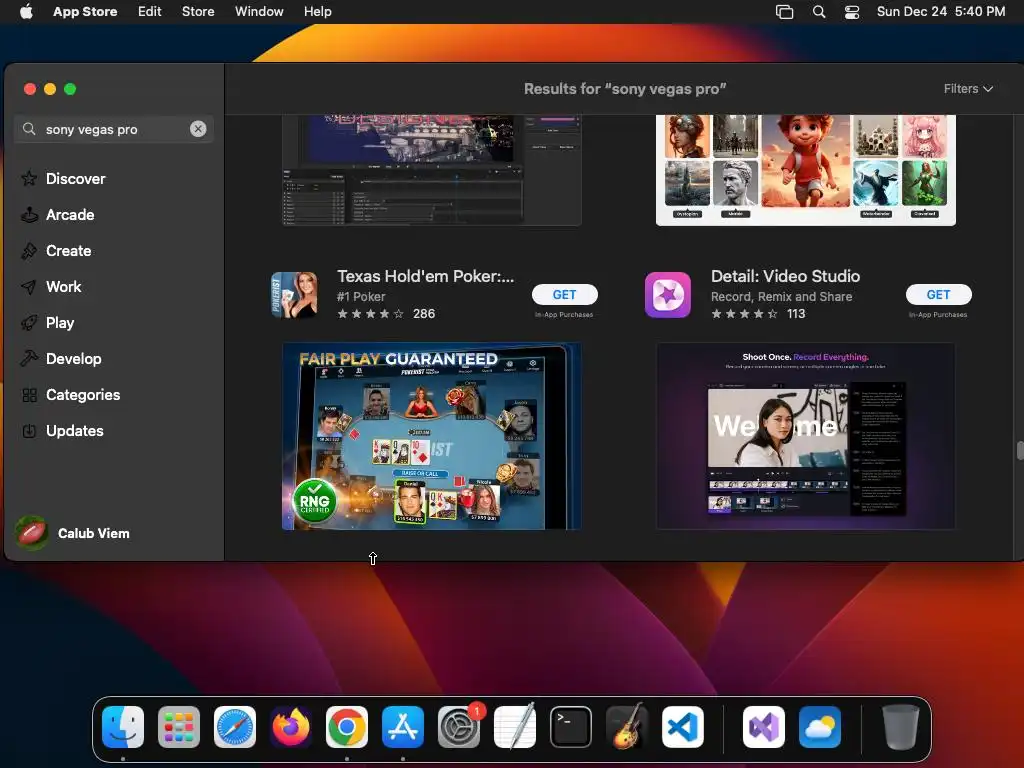Click the App Store dock icon
Screen dimensions: 1024x768
[403, 727]
